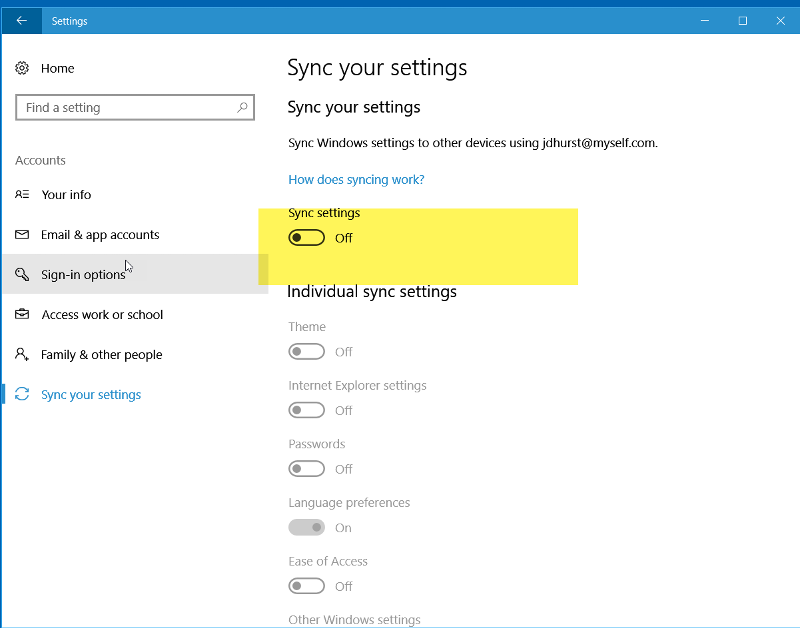Image resolution: width=800 pixels, height=628 pixels.
Task: Select Sync your settings in the sidebar
Action: (x=90, y=395)
